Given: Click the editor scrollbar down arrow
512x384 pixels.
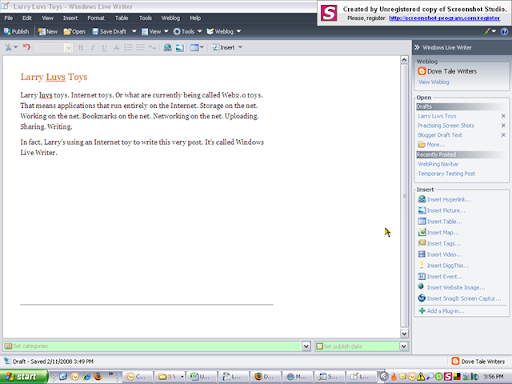Looking at the screenshot, I should [404, 333].
